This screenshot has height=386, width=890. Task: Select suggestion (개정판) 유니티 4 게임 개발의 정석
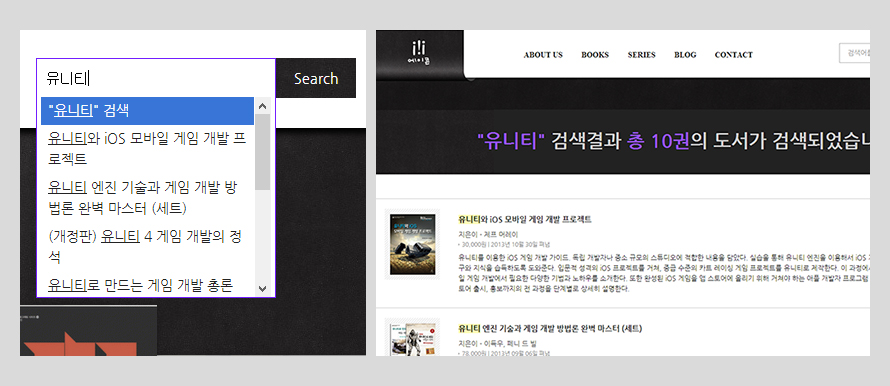148,247
